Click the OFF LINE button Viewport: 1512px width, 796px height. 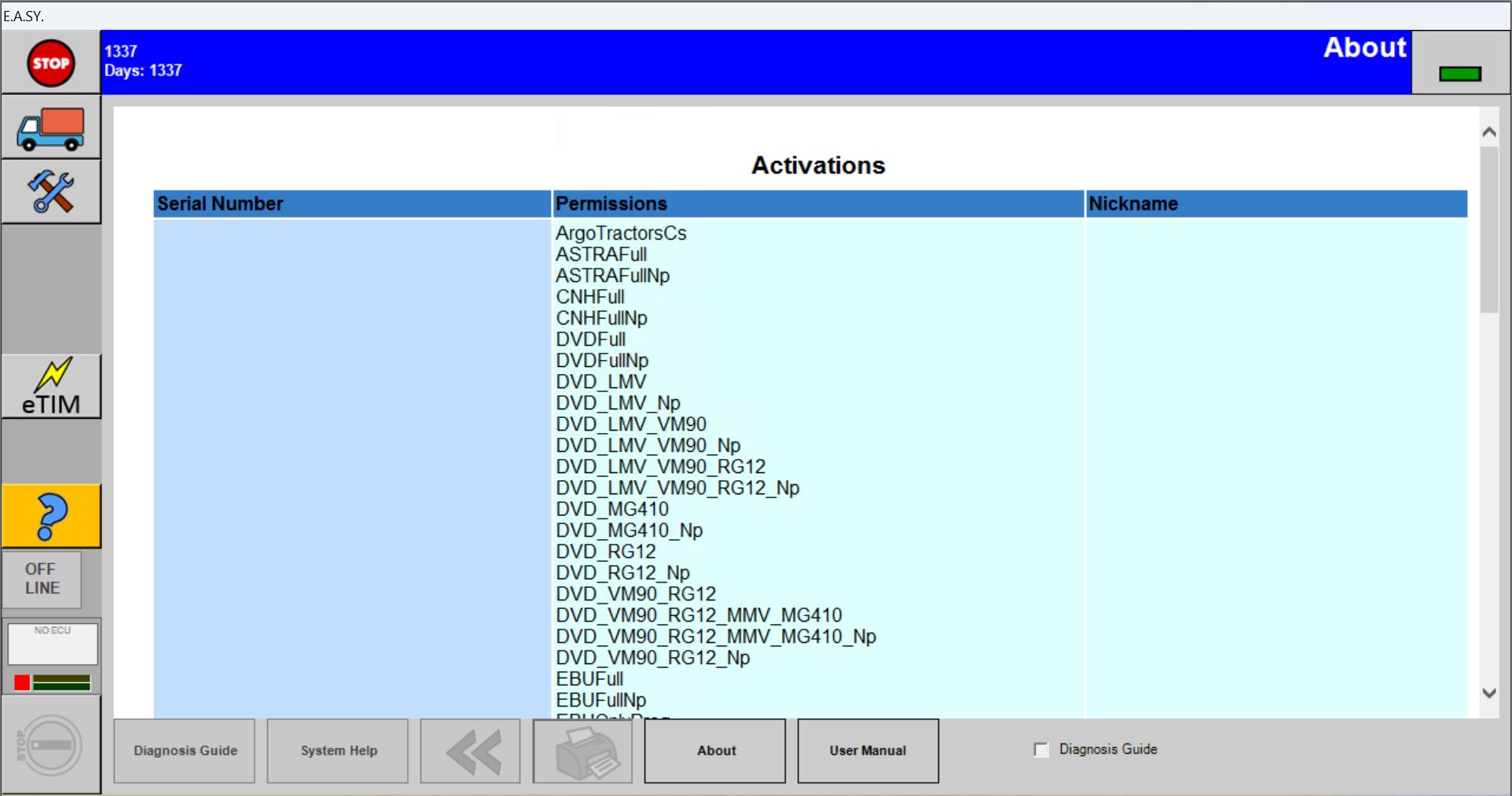point(42,579)
